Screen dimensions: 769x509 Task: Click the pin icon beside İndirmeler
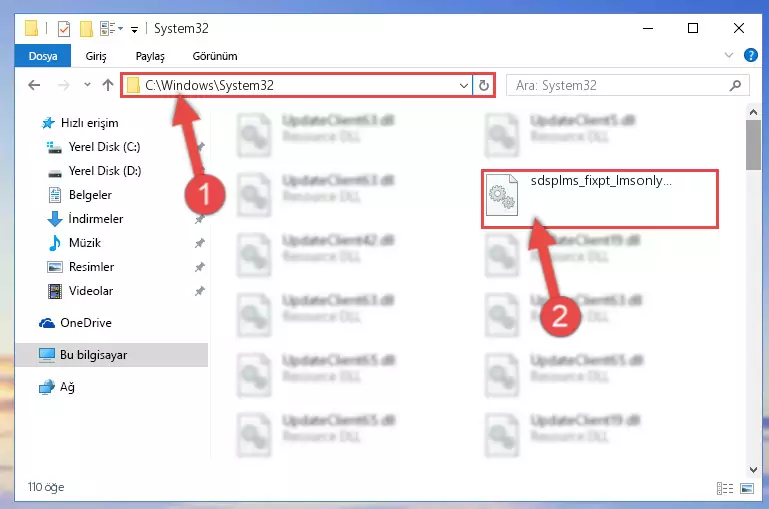click(200, 219)
